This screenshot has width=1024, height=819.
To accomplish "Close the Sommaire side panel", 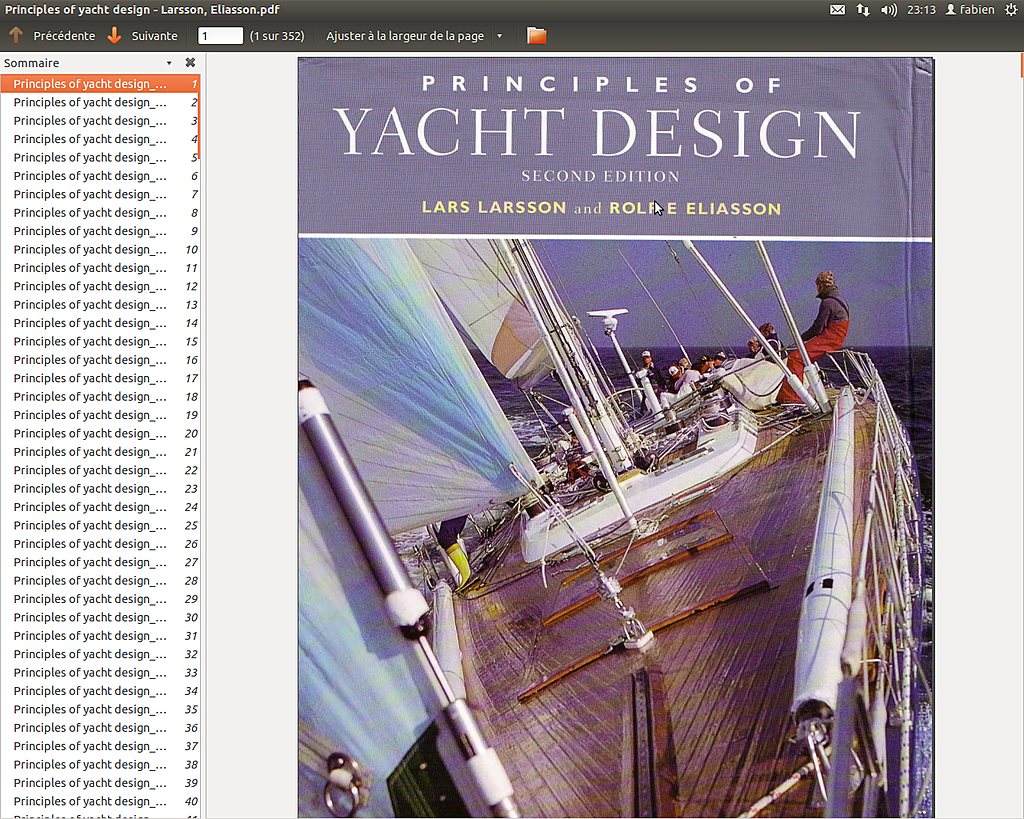I will pos(190,63).
